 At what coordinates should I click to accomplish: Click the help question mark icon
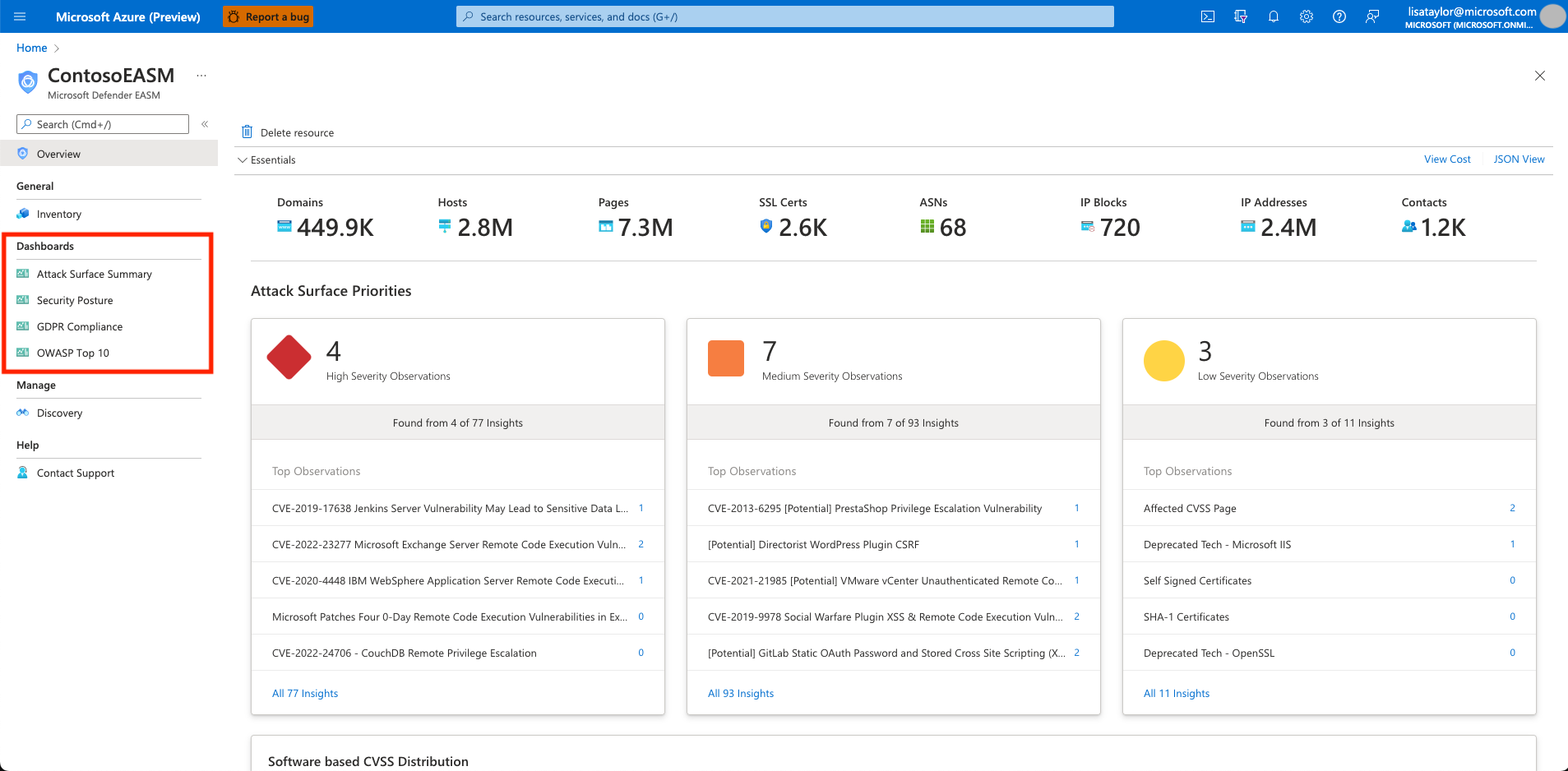click(x=1339, y=16)
